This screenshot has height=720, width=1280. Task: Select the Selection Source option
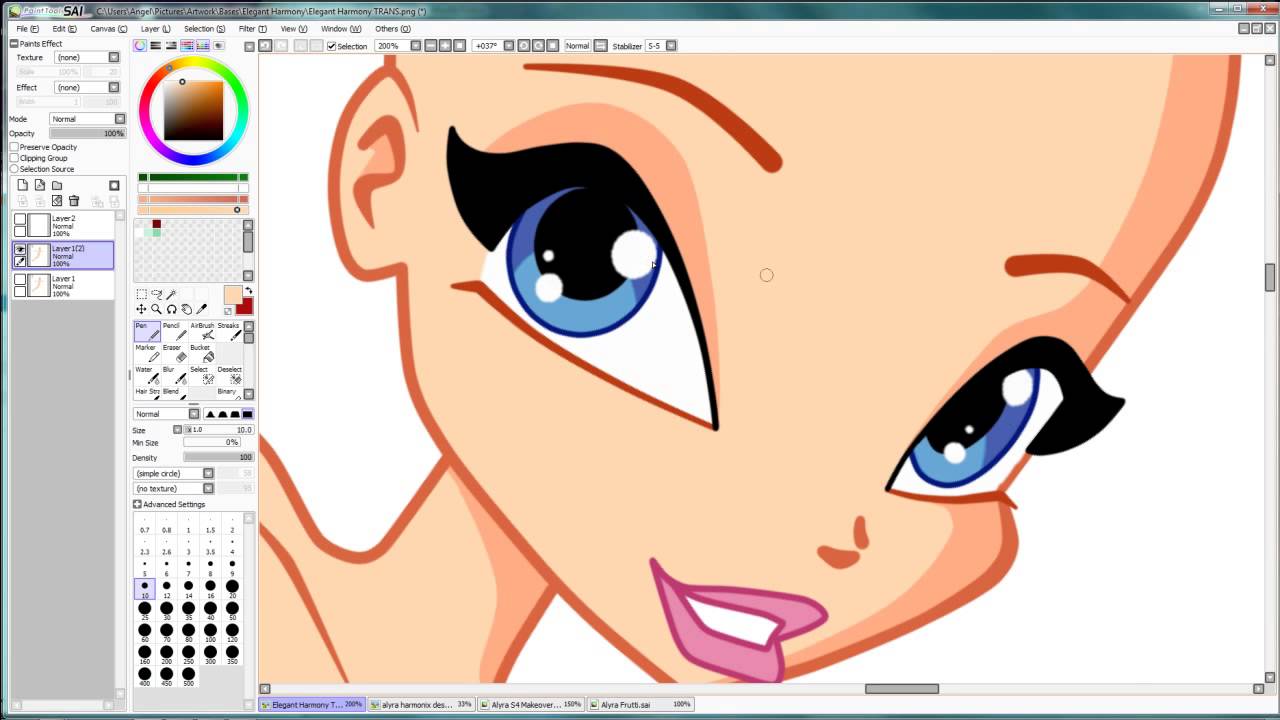tap(14, 169)
